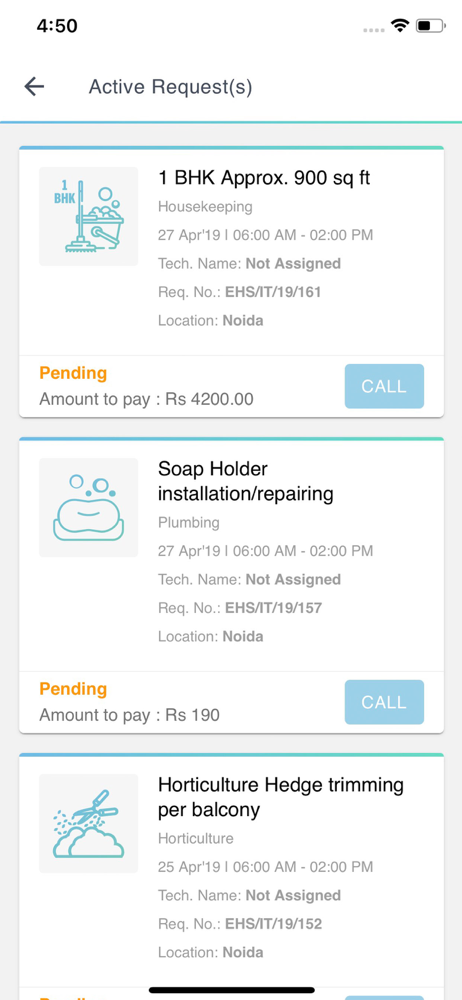
Task: Tap the Plumbing category label
Action: 189,522
